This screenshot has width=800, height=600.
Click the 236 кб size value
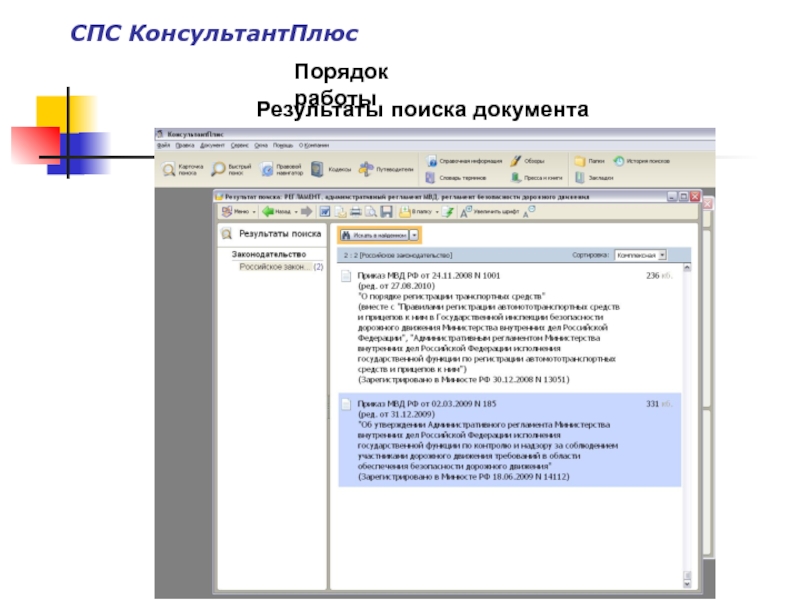click(659, 276)
